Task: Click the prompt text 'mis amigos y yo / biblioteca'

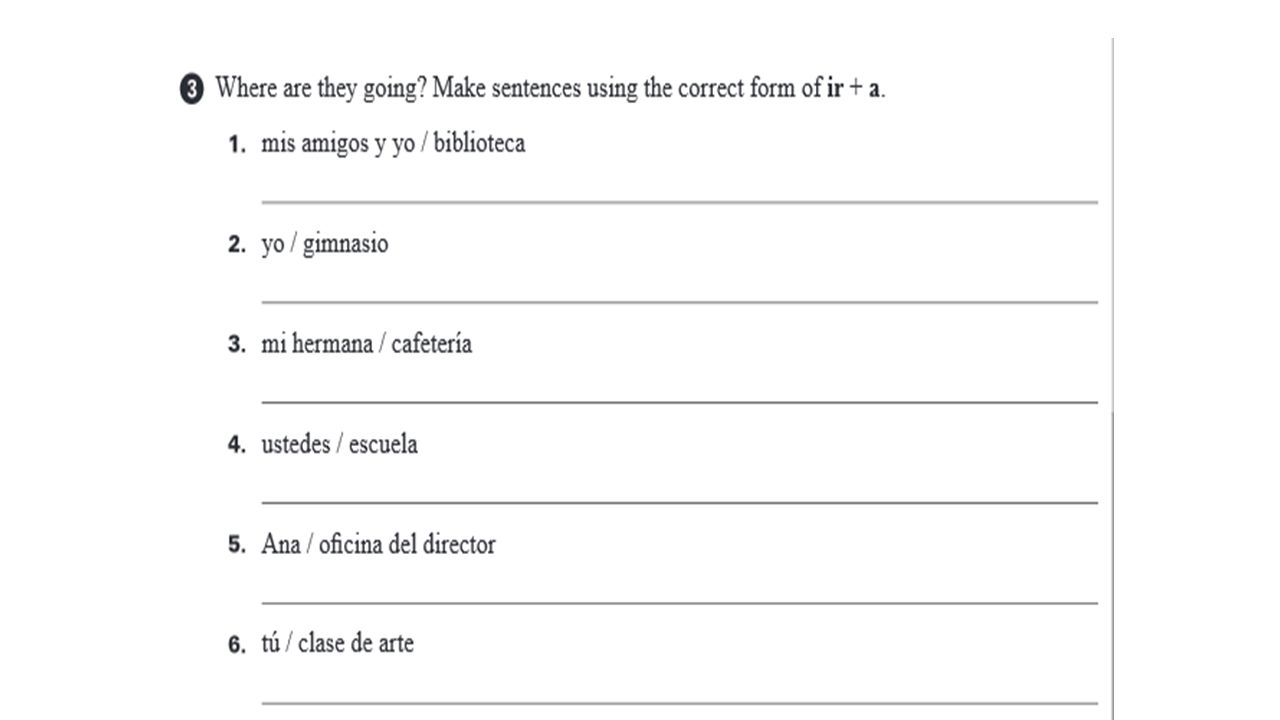Action: [x=393, y=144]
